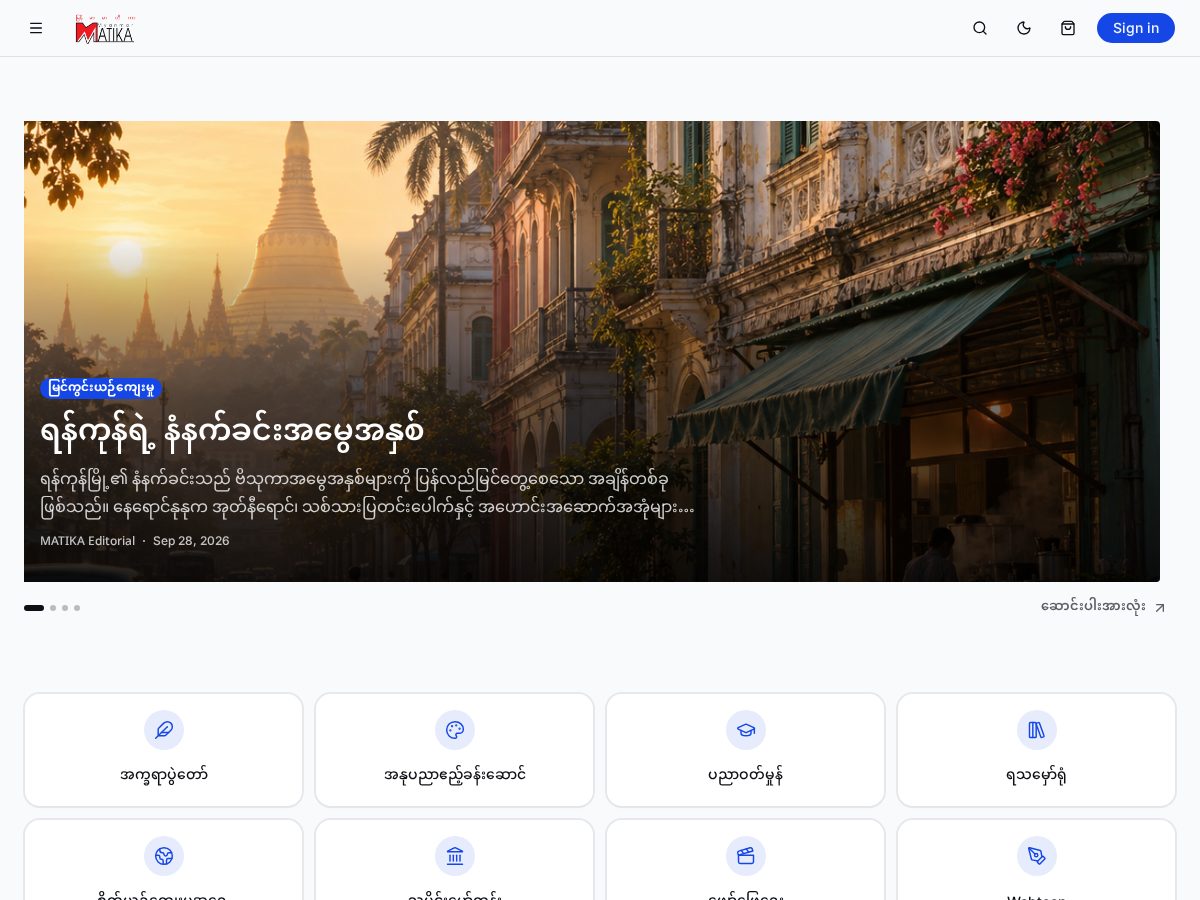
Task: Click the Sep 28, 2026 date
Action: coord(191,541)
